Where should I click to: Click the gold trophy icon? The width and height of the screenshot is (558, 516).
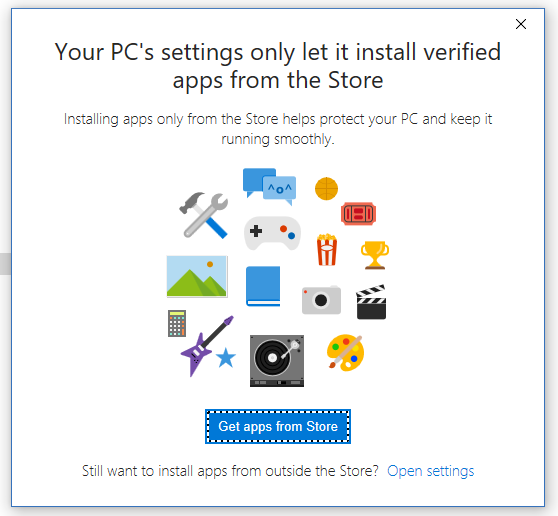pos(375,255)
